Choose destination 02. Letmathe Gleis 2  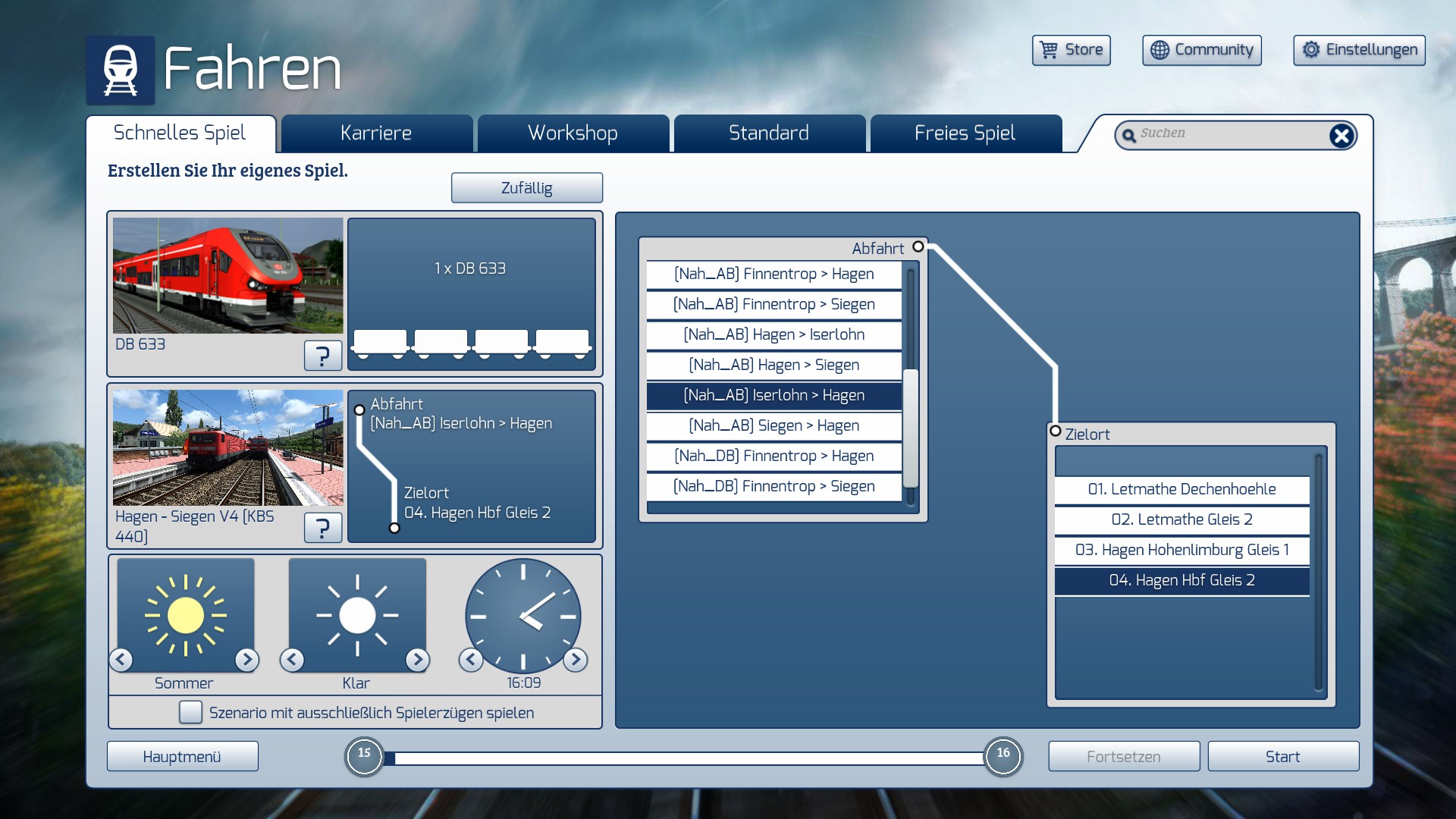(x=1181, y=519)
